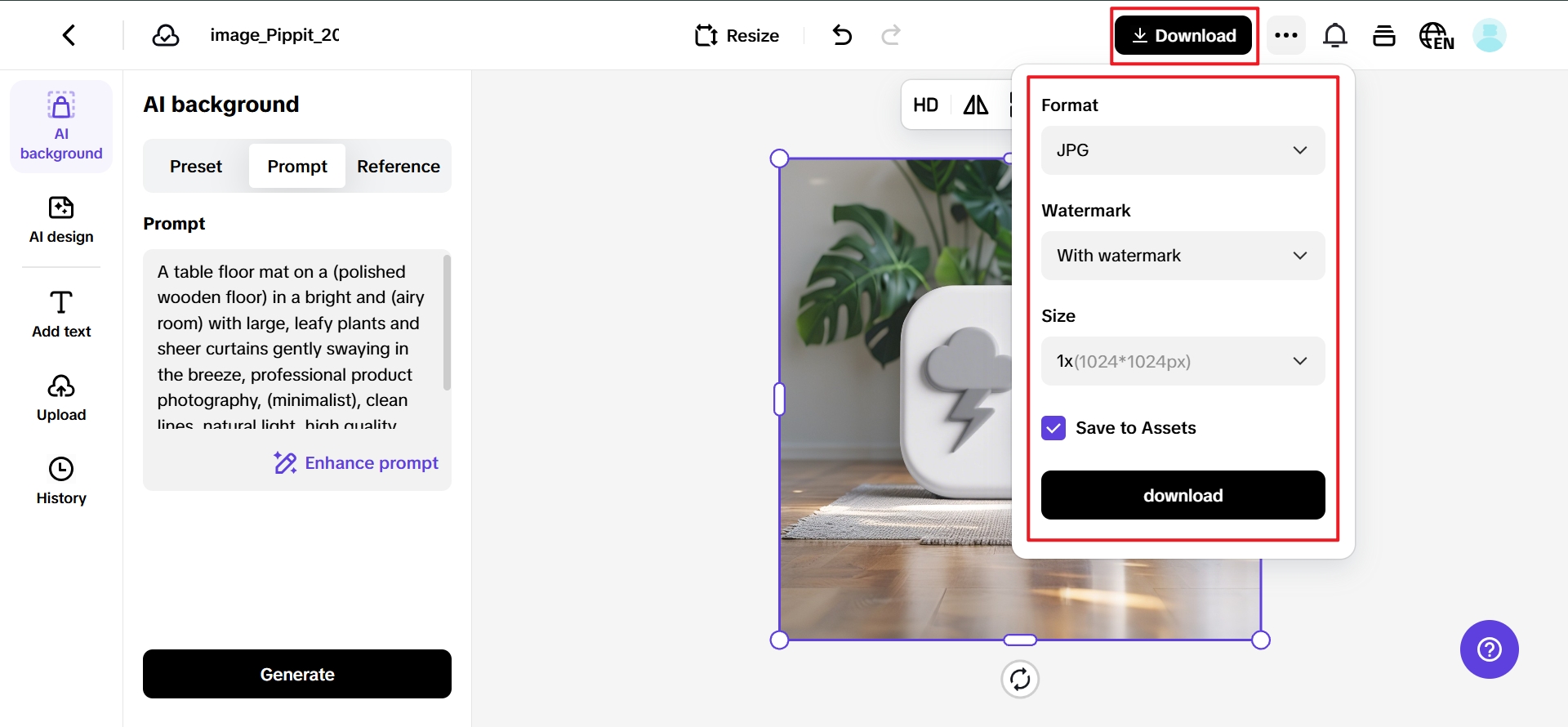The height and width of the screenshot is (727, 1568).
Task: Switch to the Reference tab
Action: tap(398, 167)
